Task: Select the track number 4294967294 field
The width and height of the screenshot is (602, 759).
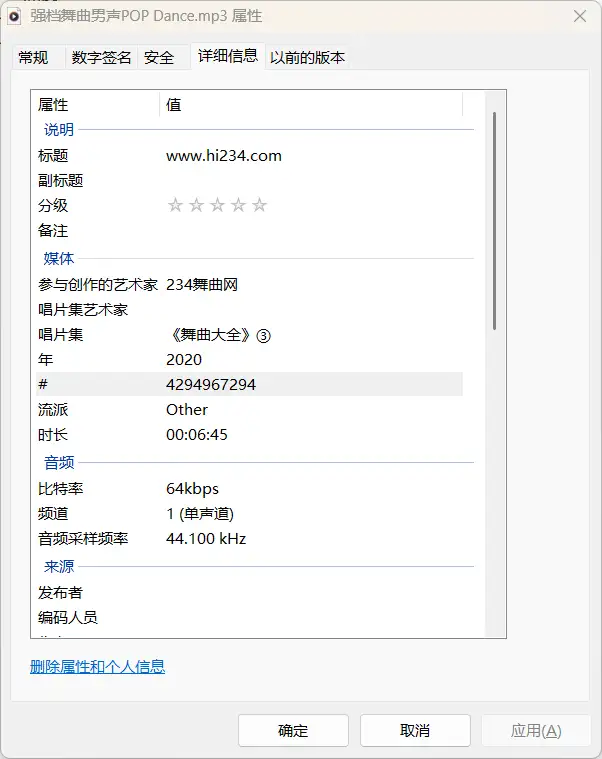Action: pos(211,385)
